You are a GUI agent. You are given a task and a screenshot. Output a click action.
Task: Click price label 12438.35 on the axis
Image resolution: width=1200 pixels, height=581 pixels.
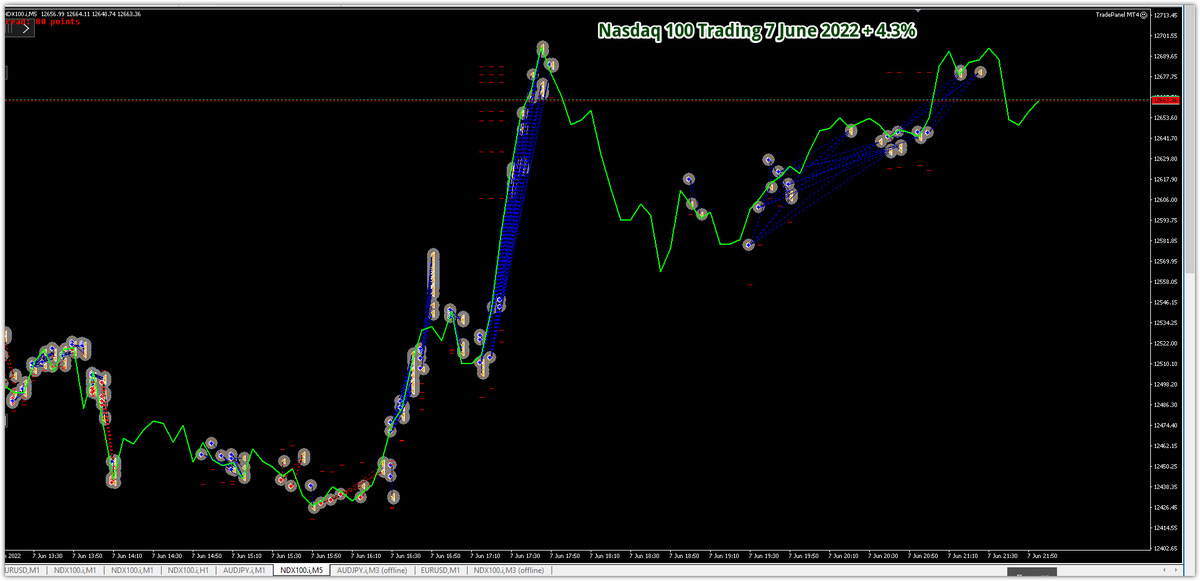[x=1164, y=487]
